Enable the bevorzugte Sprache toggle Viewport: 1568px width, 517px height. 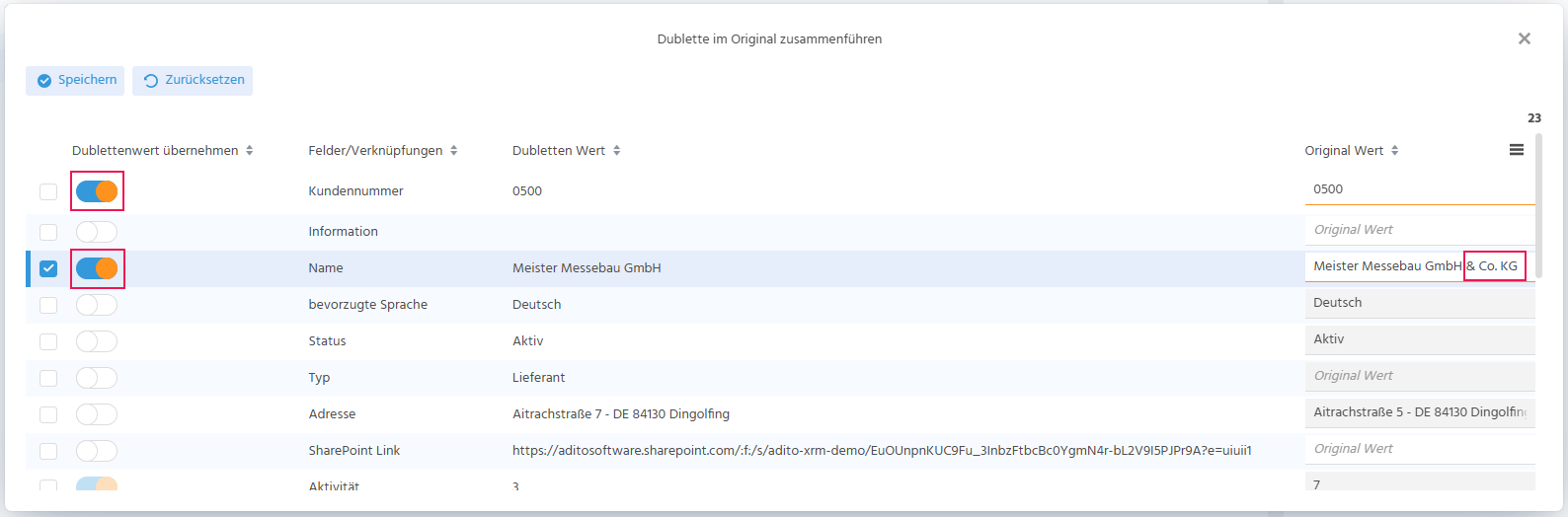click(x=97, y=305)
